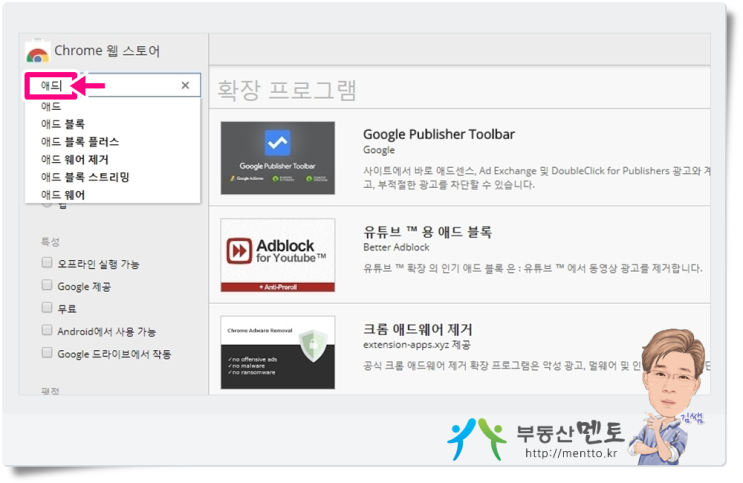Open Google Publisher Toolbar thumbnail

pos(278,158)
